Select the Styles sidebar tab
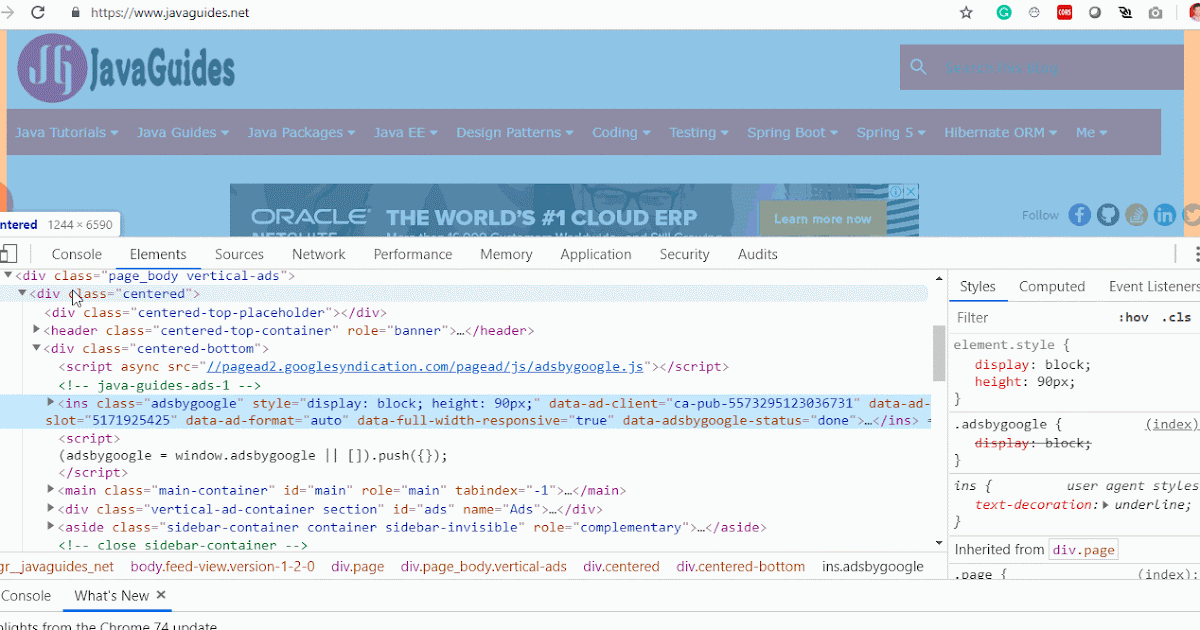 [978, 286]
